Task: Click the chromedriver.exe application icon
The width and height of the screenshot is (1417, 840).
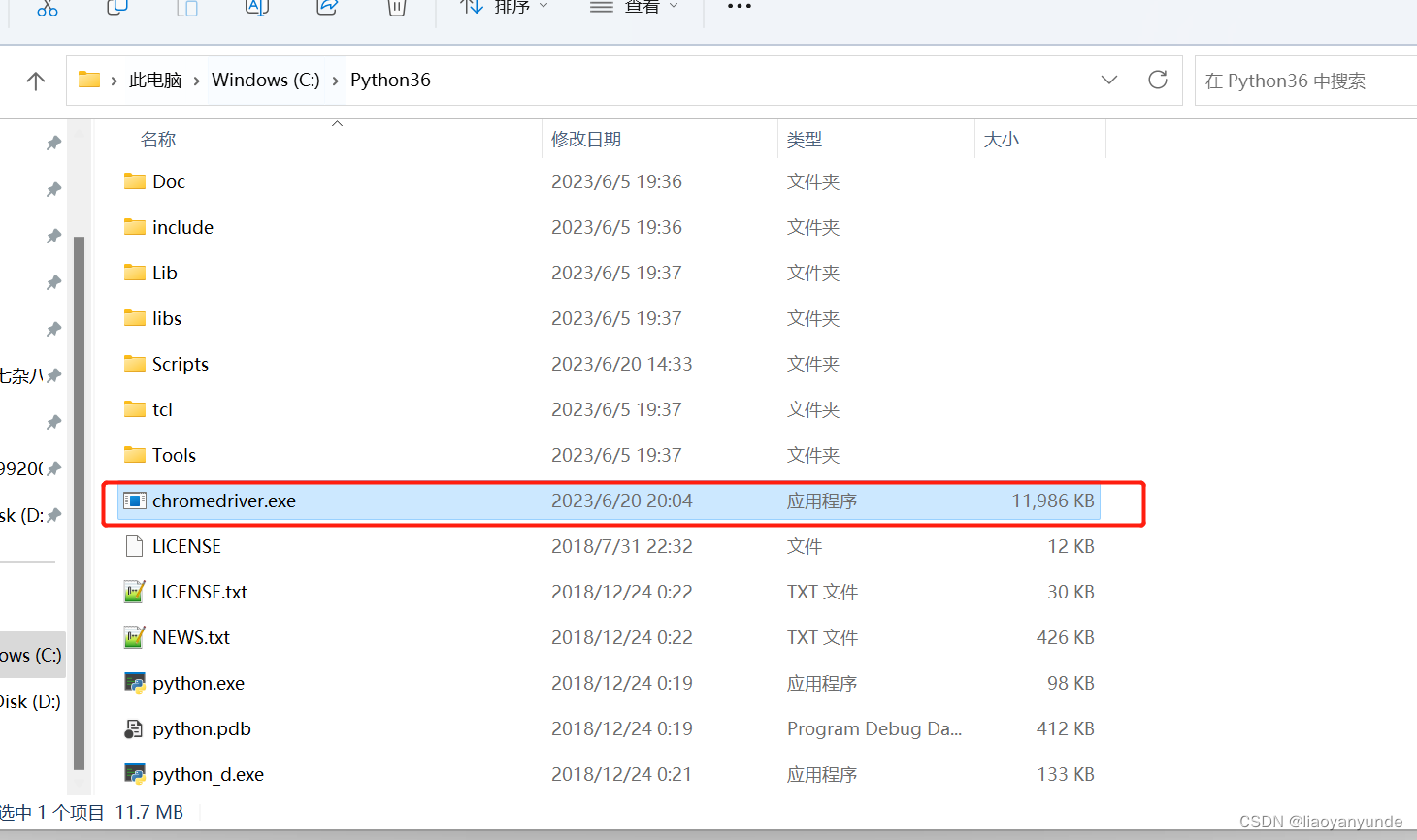Action: click(135, 501)
